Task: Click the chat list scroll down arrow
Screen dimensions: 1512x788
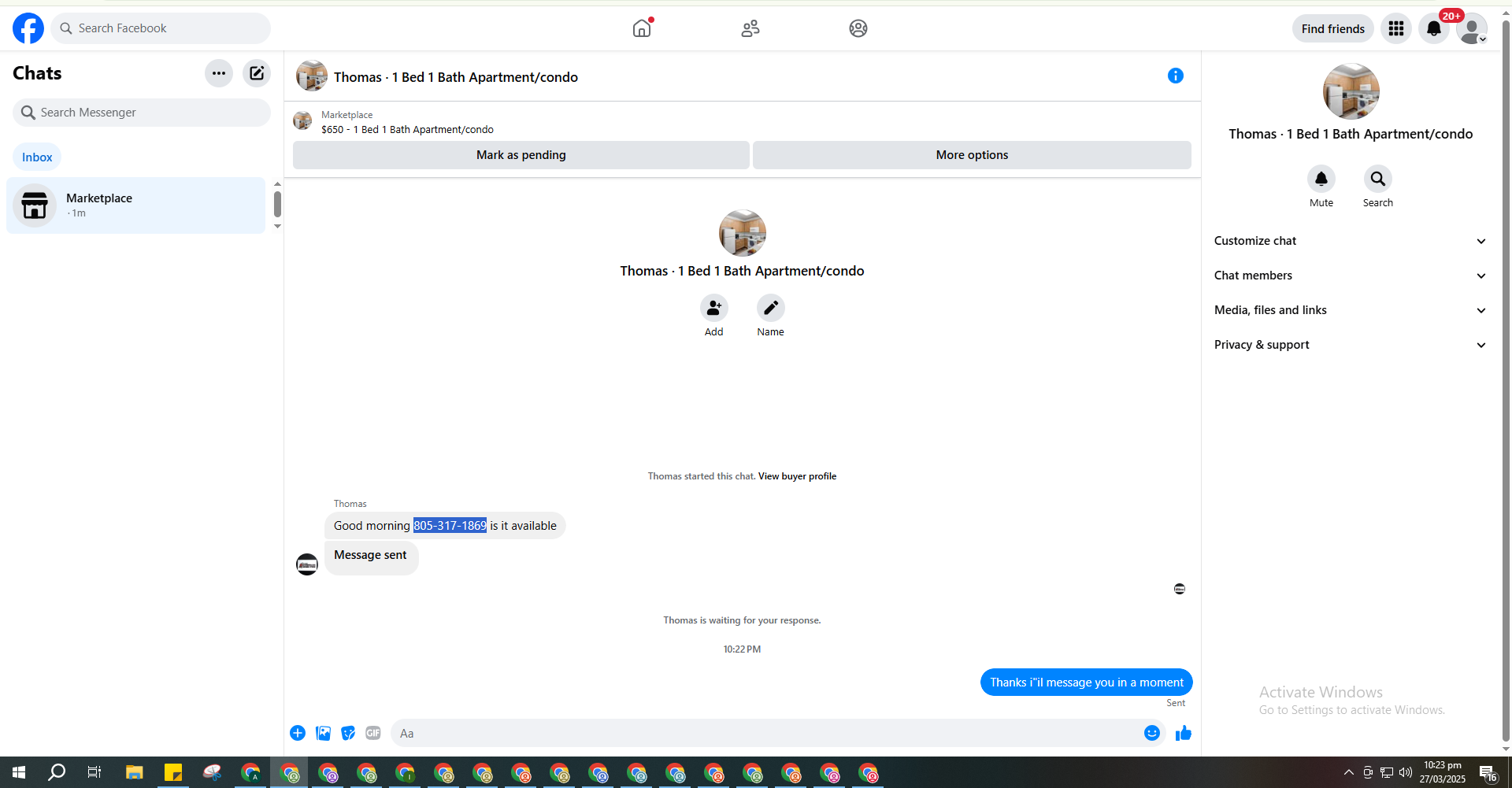Action: (x=277, y=227)
